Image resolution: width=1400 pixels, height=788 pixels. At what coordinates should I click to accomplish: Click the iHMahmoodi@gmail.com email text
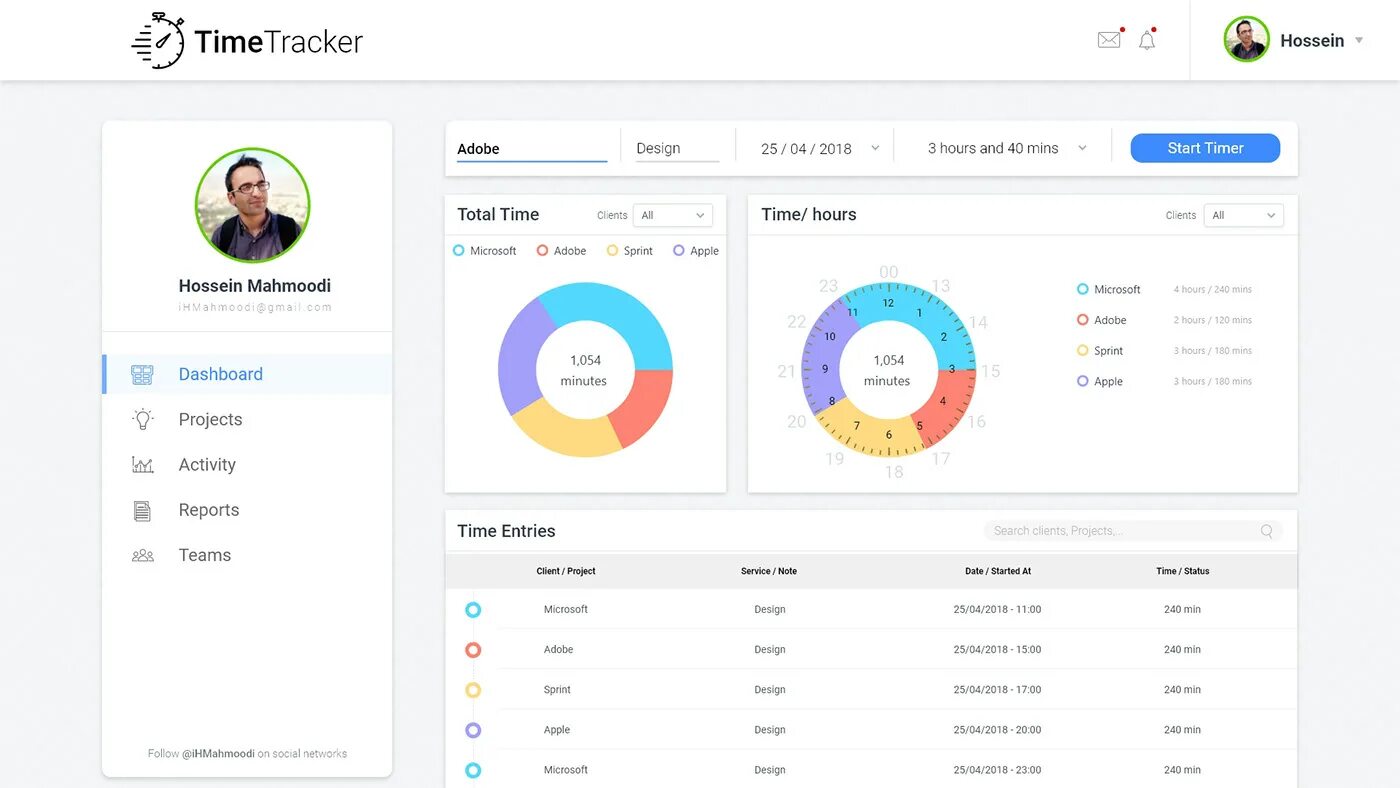pos(255,308)
